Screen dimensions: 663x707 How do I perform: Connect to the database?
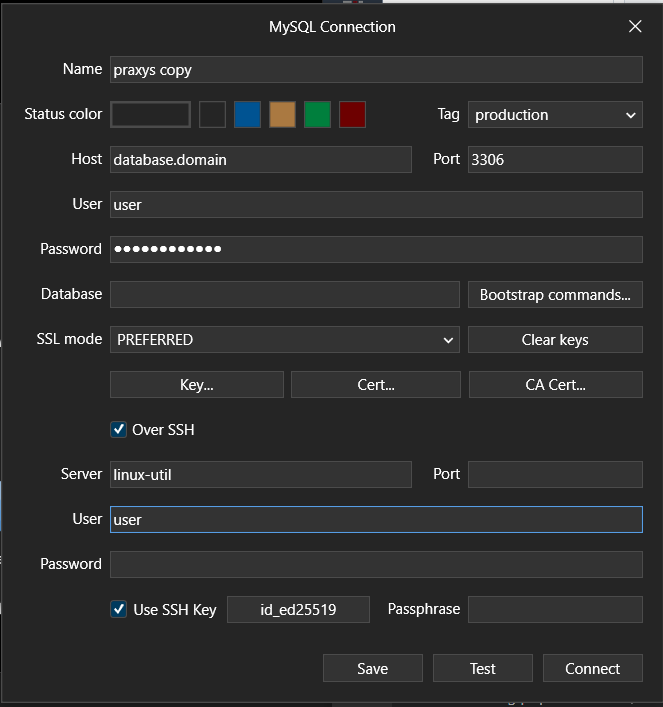click(x=593, y=668)
